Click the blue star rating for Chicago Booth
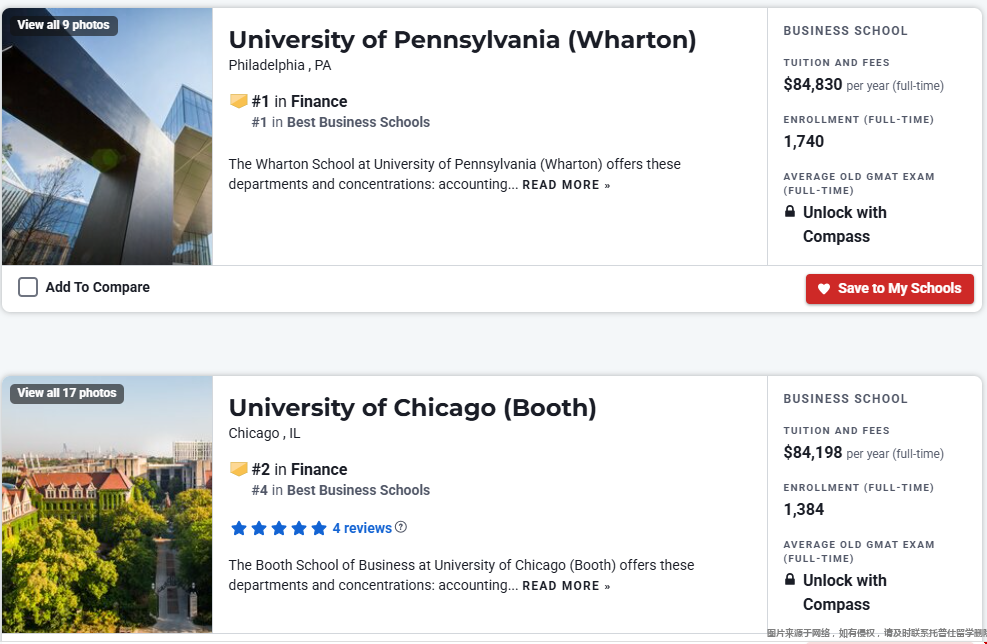The height and width of the screenshot is (644, 987). coord(279,528)
